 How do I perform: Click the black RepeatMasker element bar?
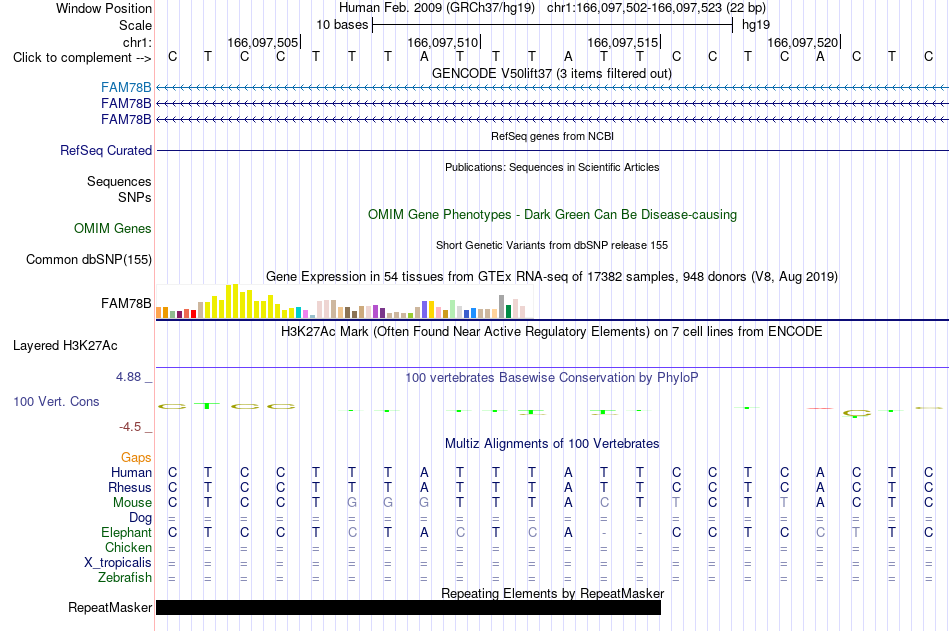point(408,607)
